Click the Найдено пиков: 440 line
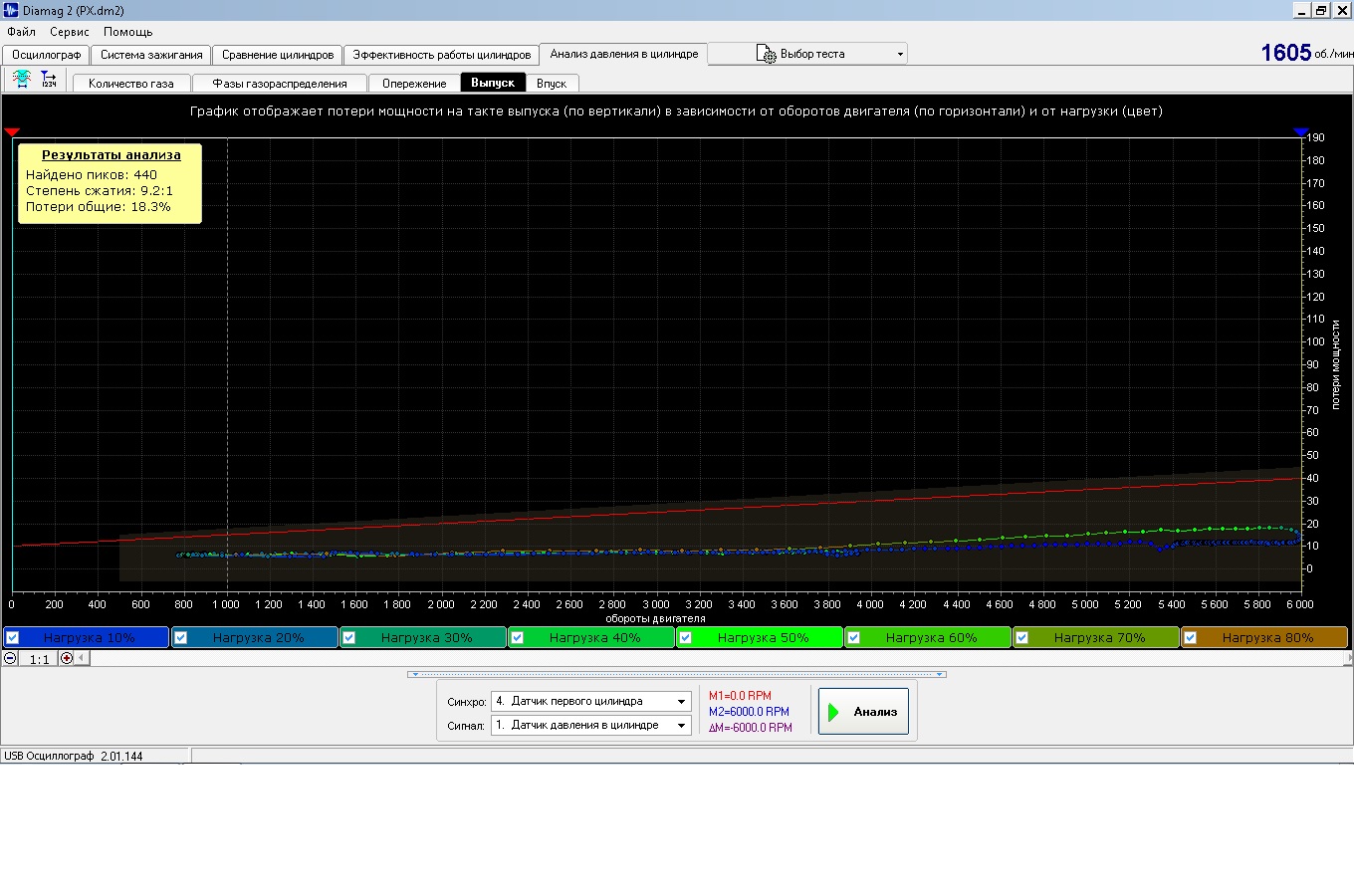The image size is (1354, 896). coord(92,174)
